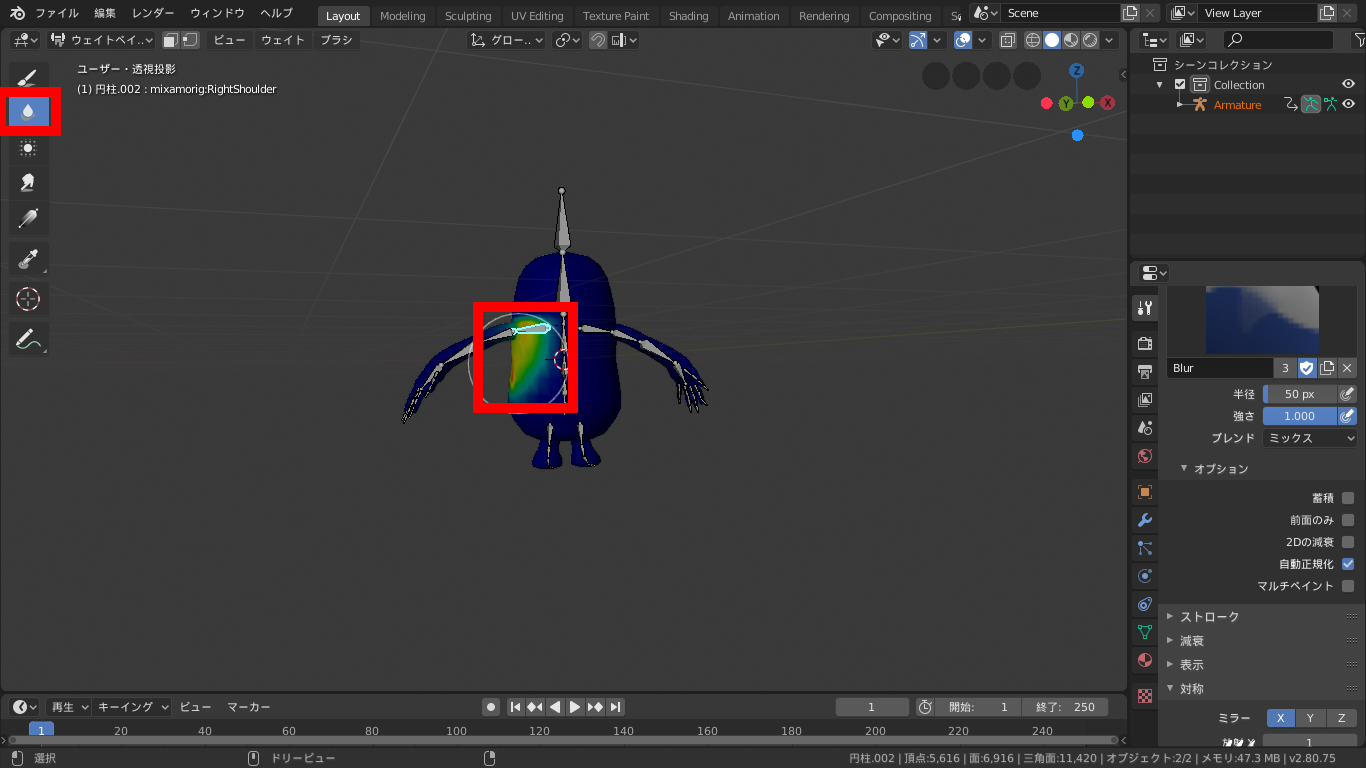Image resolution: width=1366 pixels, height=768 pixels.
Task: Toggle Collection exclude checkbox in outliner
Action: pyautogui.click(x=1180, y=85)
